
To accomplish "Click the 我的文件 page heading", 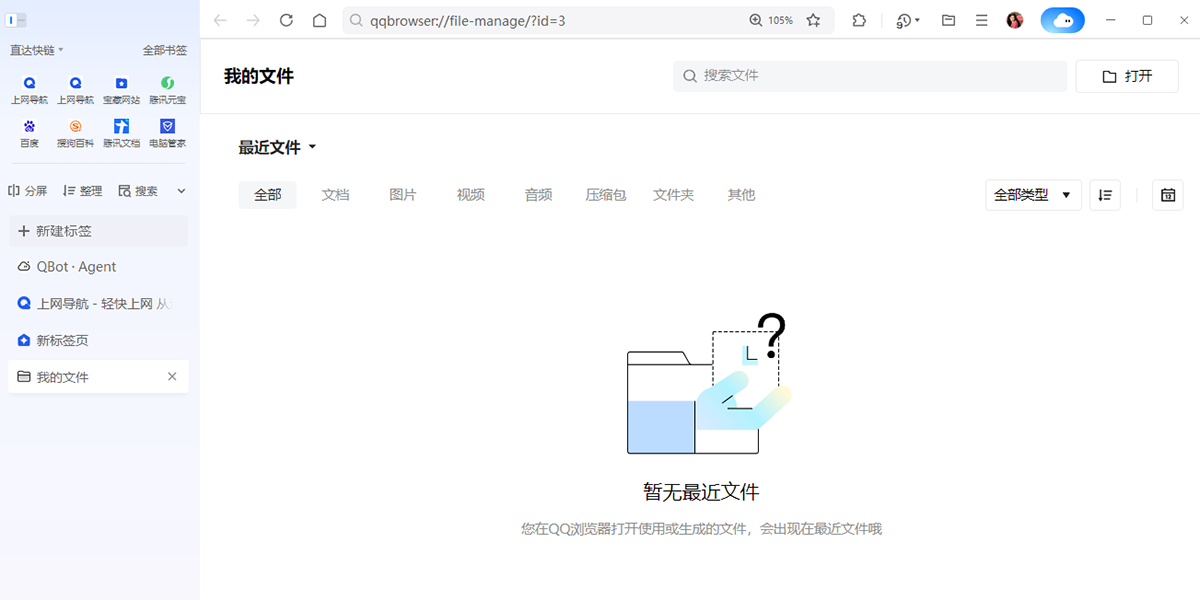I will [259, 76].
